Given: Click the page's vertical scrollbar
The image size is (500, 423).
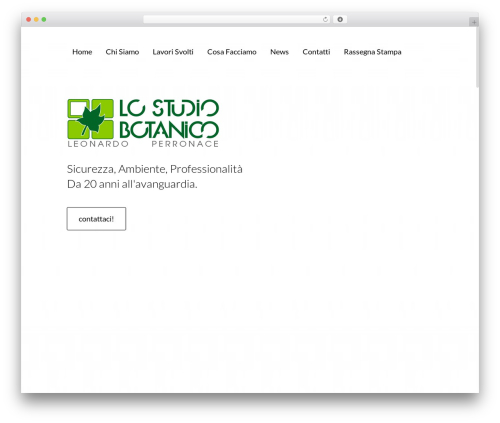Looking at the screenshot, I should 477,57.
